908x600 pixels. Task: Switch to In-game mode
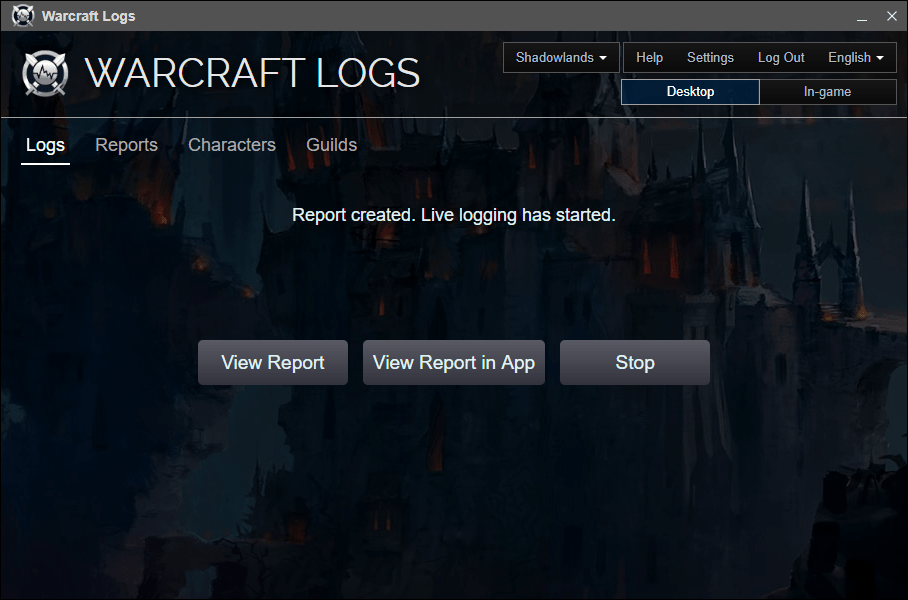click(x=828, y=92)
